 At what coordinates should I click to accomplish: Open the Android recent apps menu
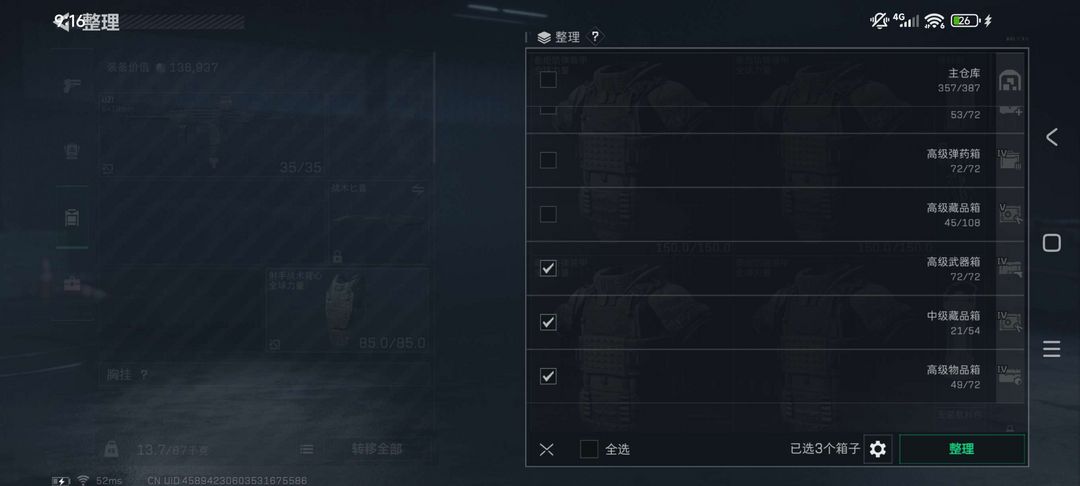coord(1051,349)
